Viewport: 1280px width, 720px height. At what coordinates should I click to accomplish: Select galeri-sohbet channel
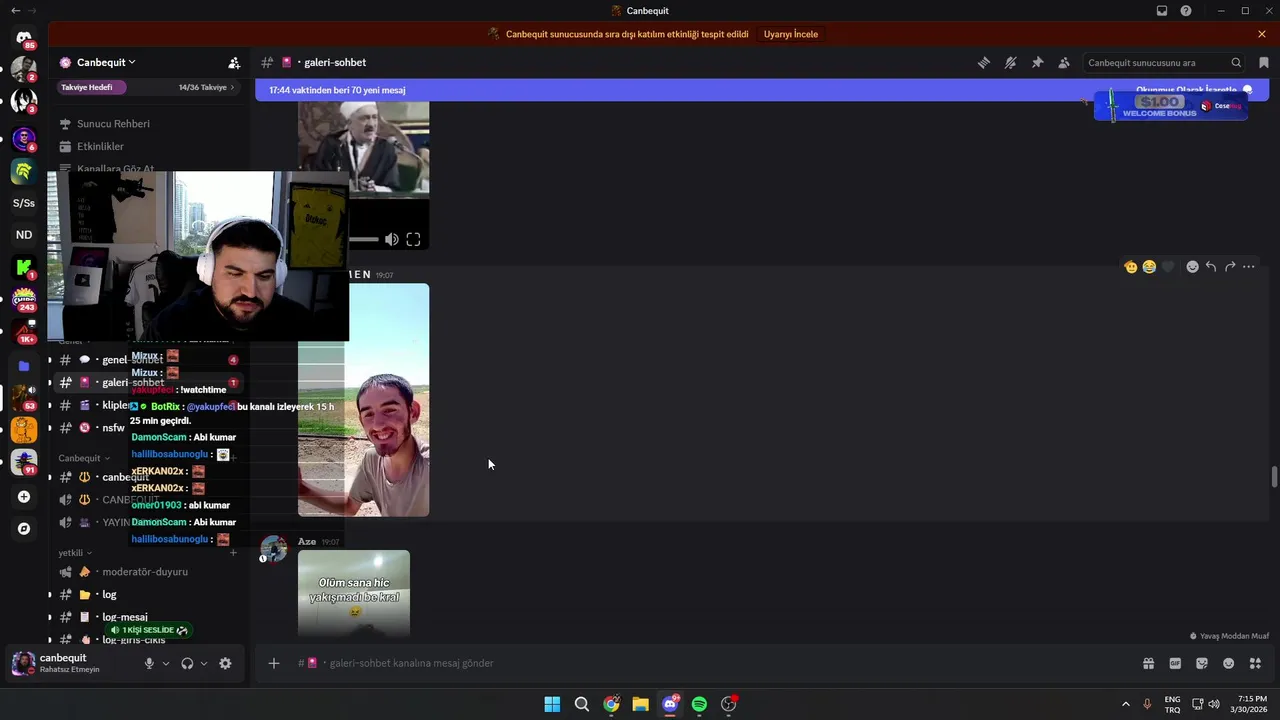click(148, 383)
